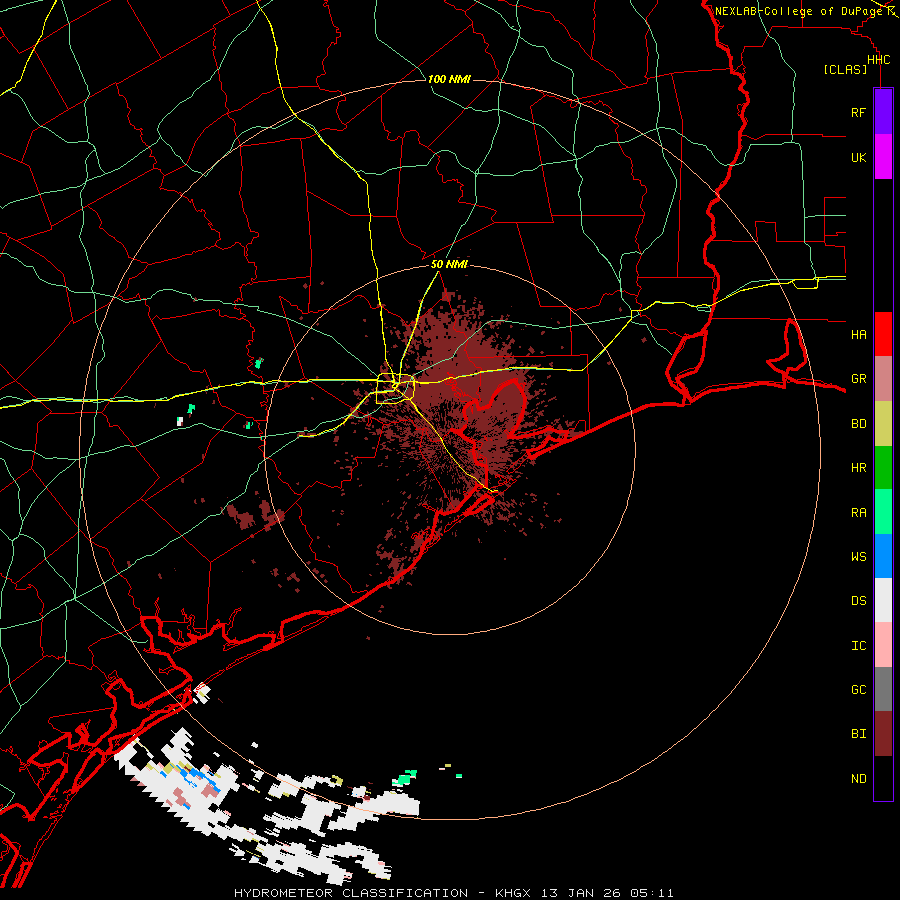Click the RF legend label
Viewport: 900px width, 900px height.
(x=858, y=112)
